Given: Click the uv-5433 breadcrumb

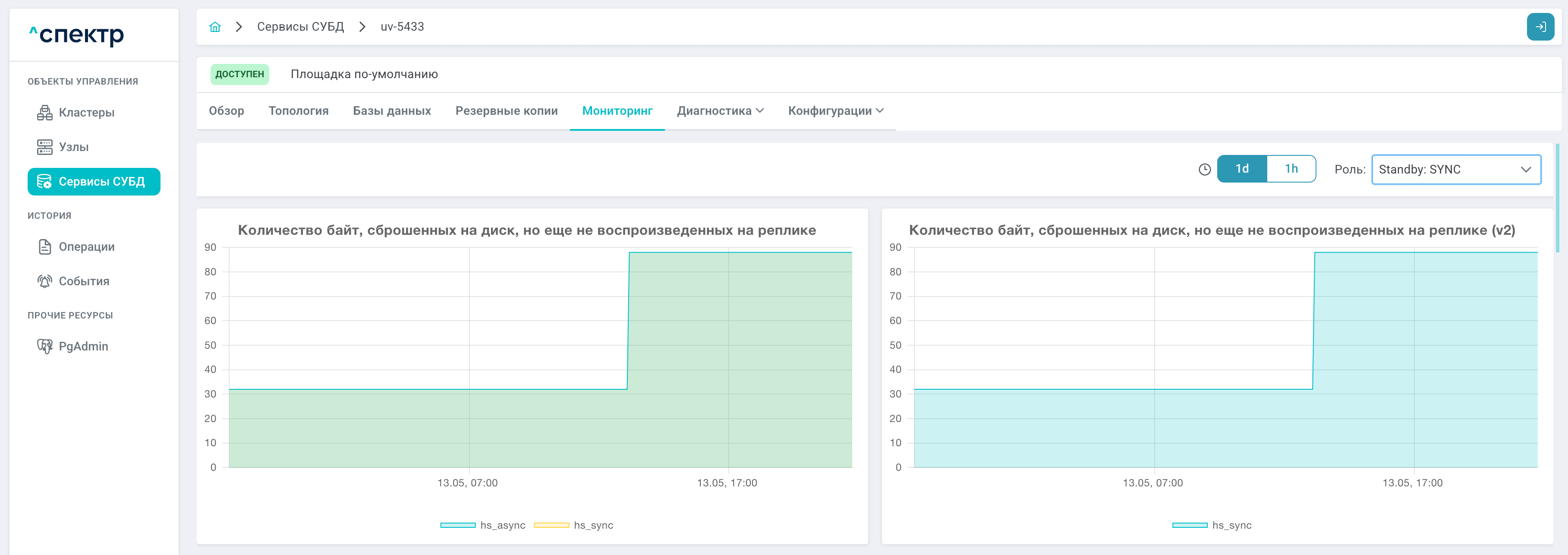Looking at the screenshot, I should click(x=402, y=27).
